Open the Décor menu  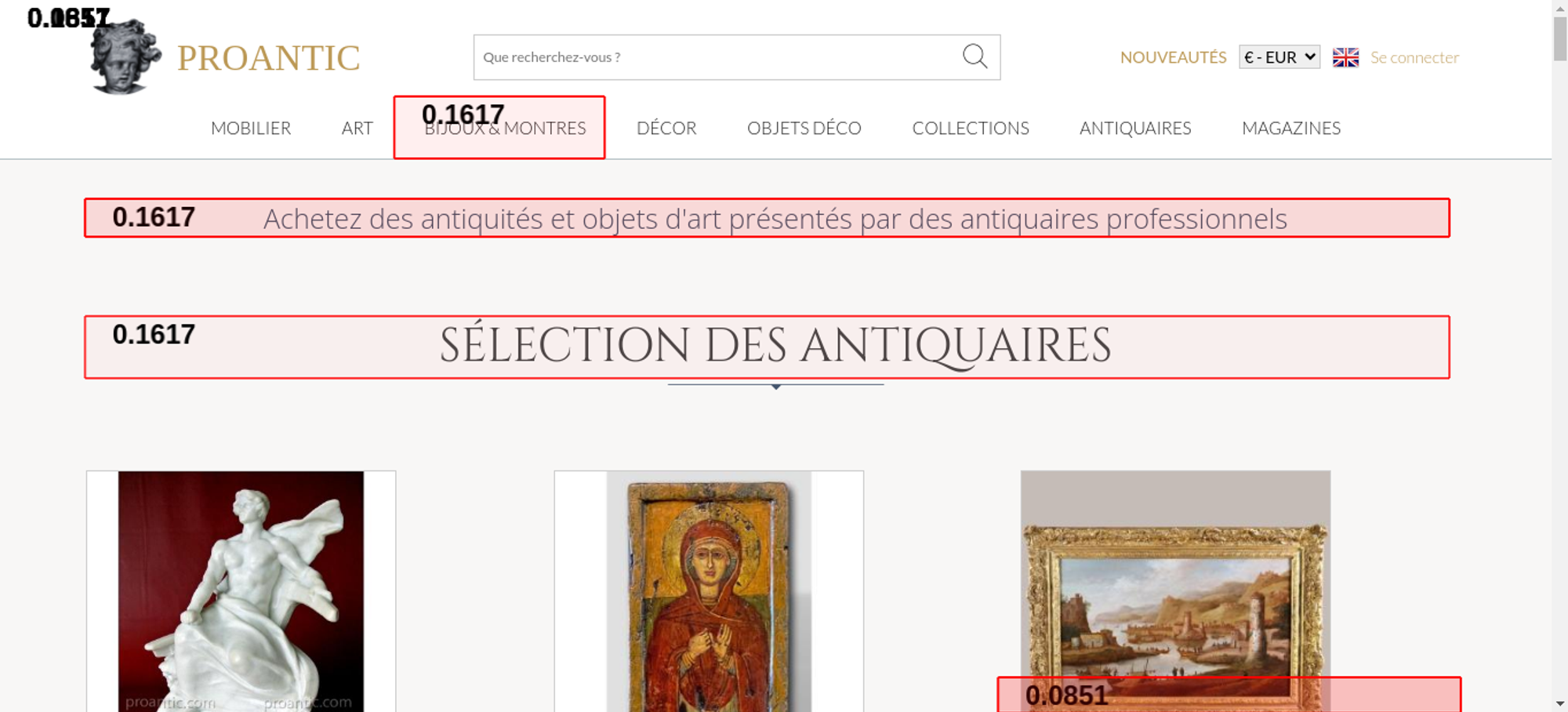pyautogui.click(x=666, y=128)
